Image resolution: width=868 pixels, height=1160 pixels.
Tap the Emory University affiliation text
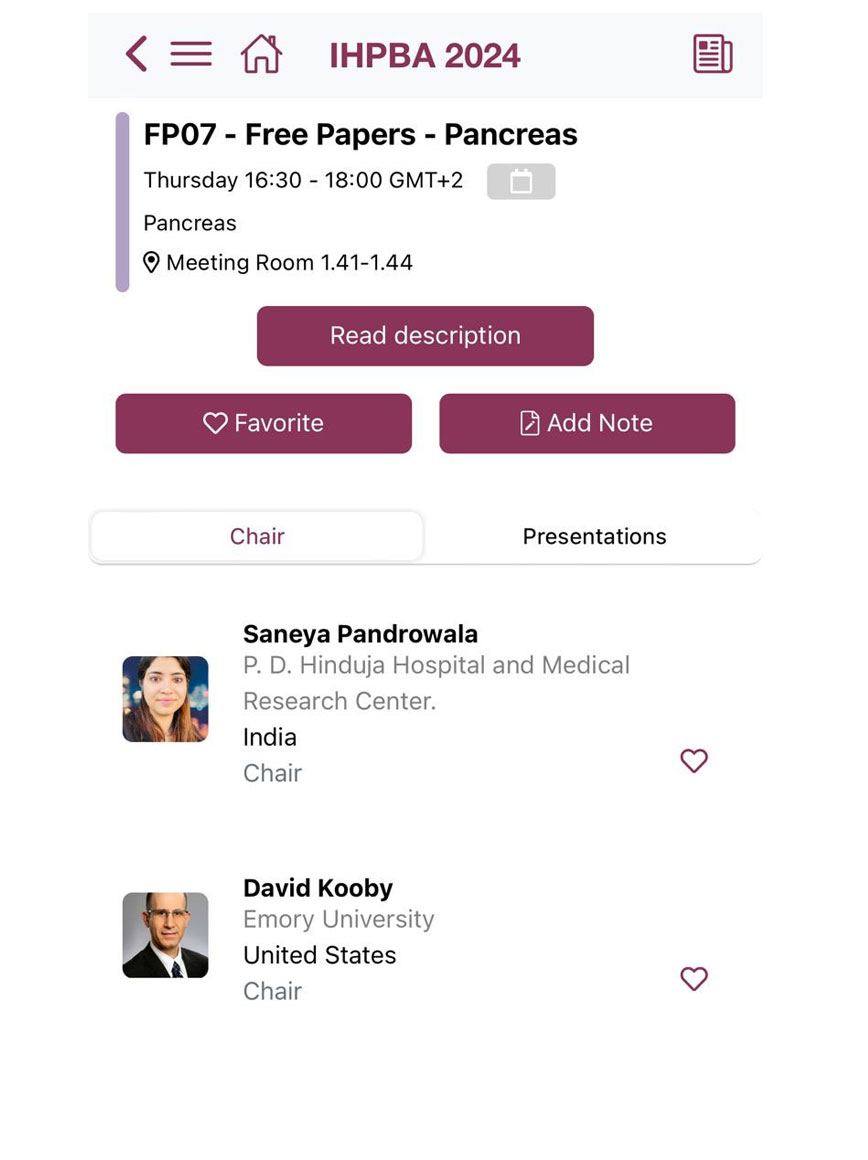click(x=338, y=920)
